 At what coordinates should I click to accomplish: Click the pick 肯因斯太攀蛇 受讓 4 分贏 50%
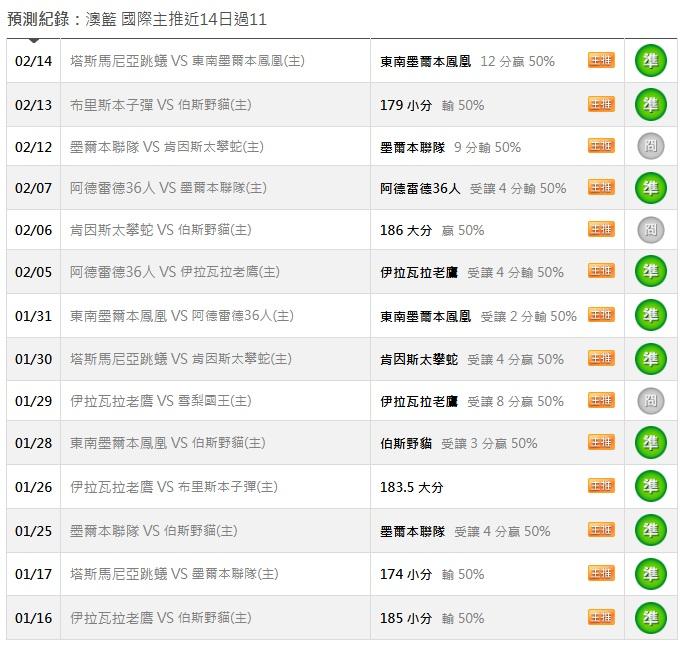coord(472,359)
